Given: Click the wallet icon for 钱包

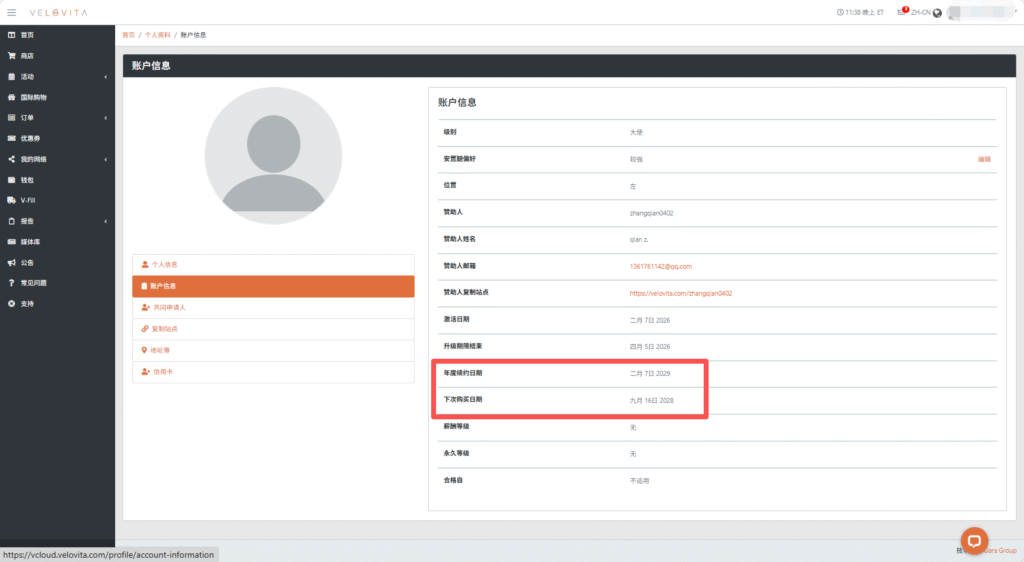Looking at the screenshot, I should pos(11,180).
